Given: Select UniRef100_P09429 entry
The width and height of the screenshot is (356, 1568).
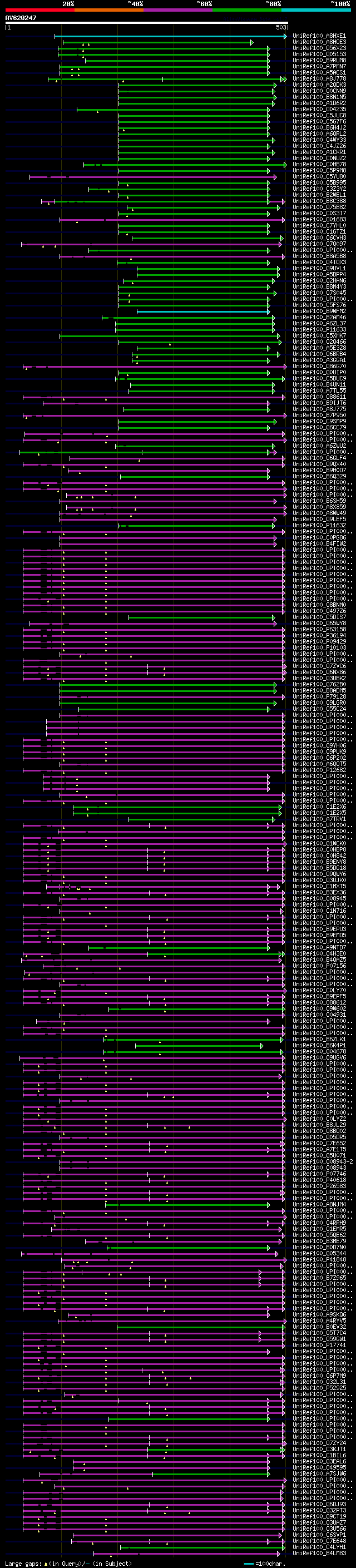Looking at the screenshot, I should point(319,641).
